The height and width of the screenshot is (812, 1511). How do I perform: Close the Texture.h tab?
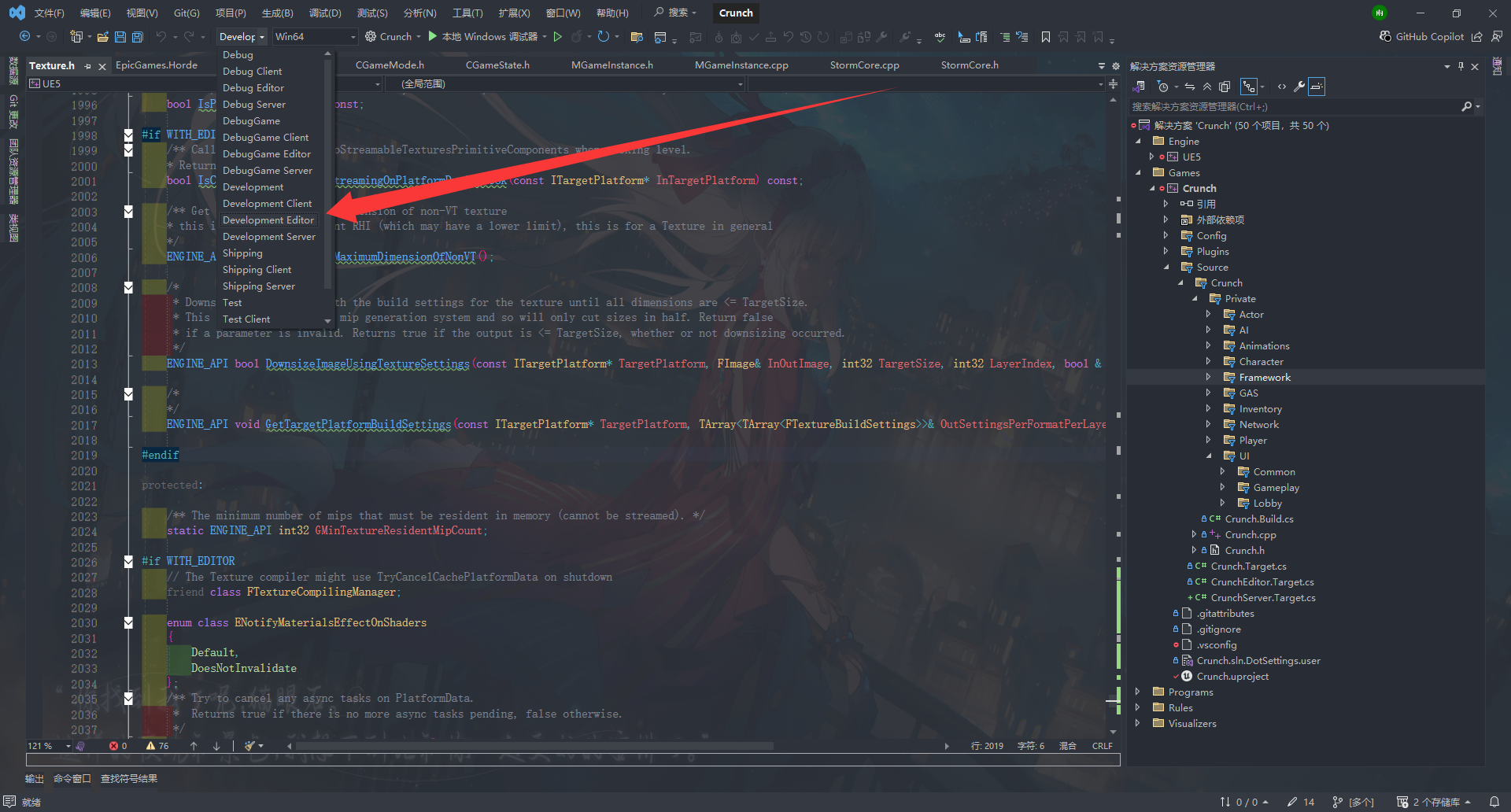tap(102, 66)
